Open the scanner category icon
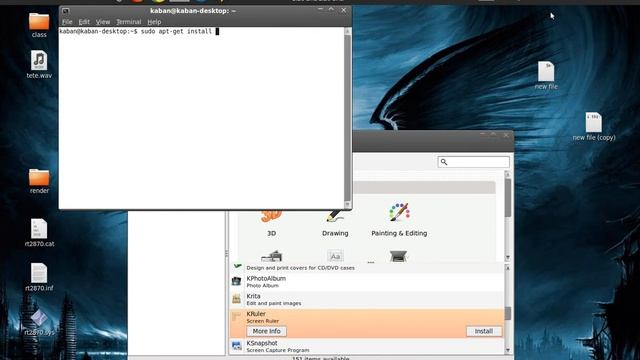The height and width of the screenshot is (360, 640). (x=398, y=256)
